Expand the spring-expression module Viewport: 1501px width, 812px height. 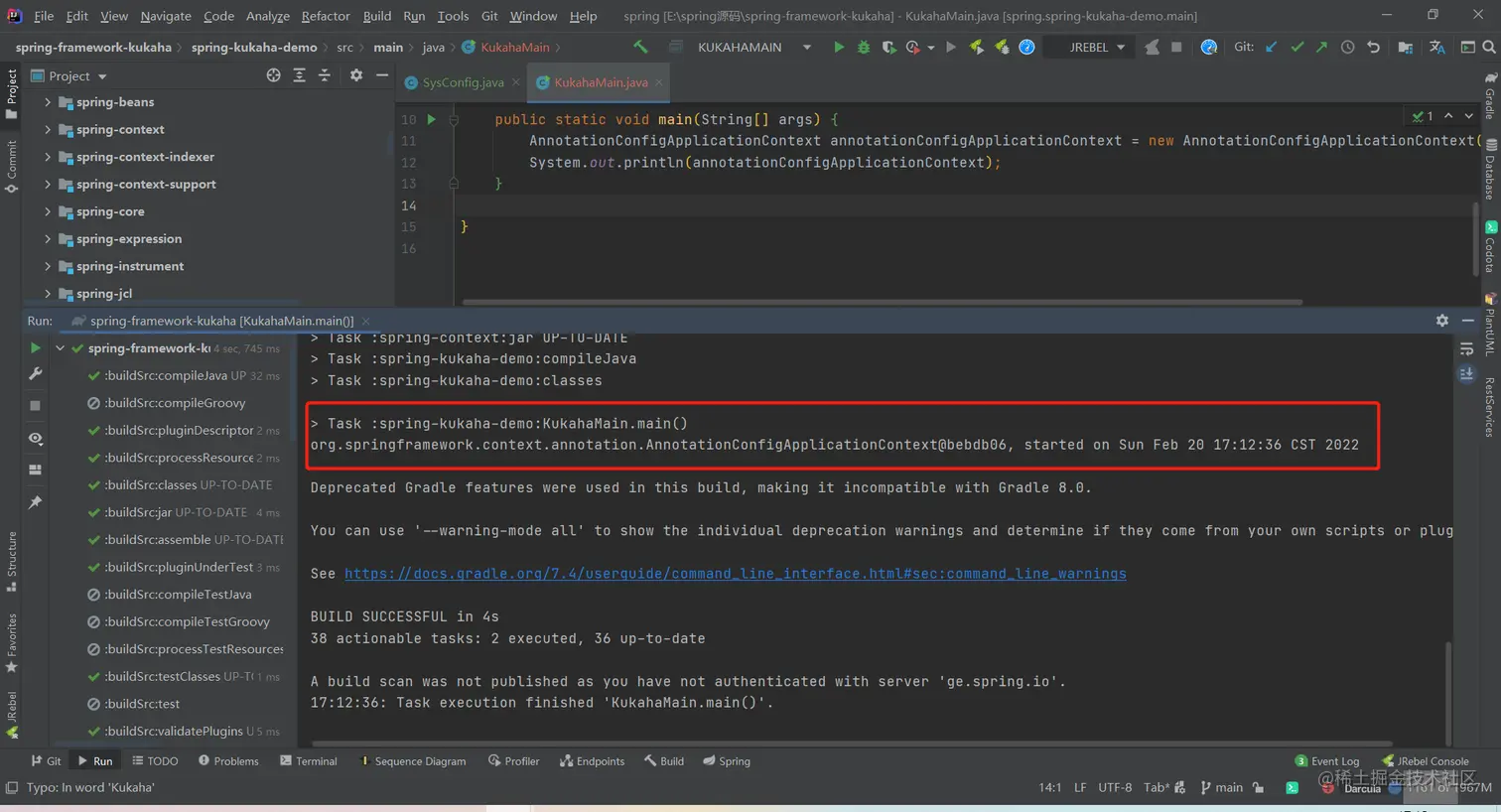(48, 239)
